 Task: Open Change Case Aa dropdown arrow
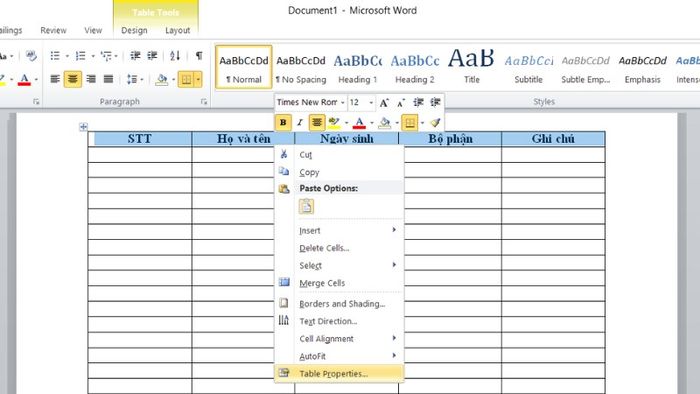[11, 56]
